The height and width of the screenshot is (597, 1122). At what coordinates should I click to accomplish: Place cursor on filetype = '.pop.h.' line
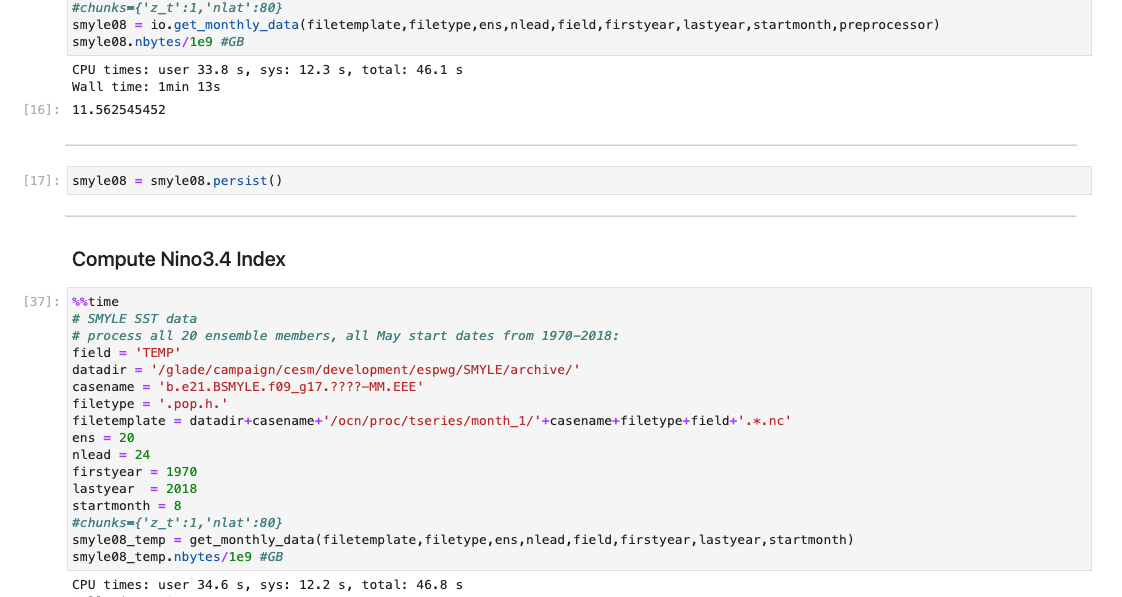tap(150, 404)
